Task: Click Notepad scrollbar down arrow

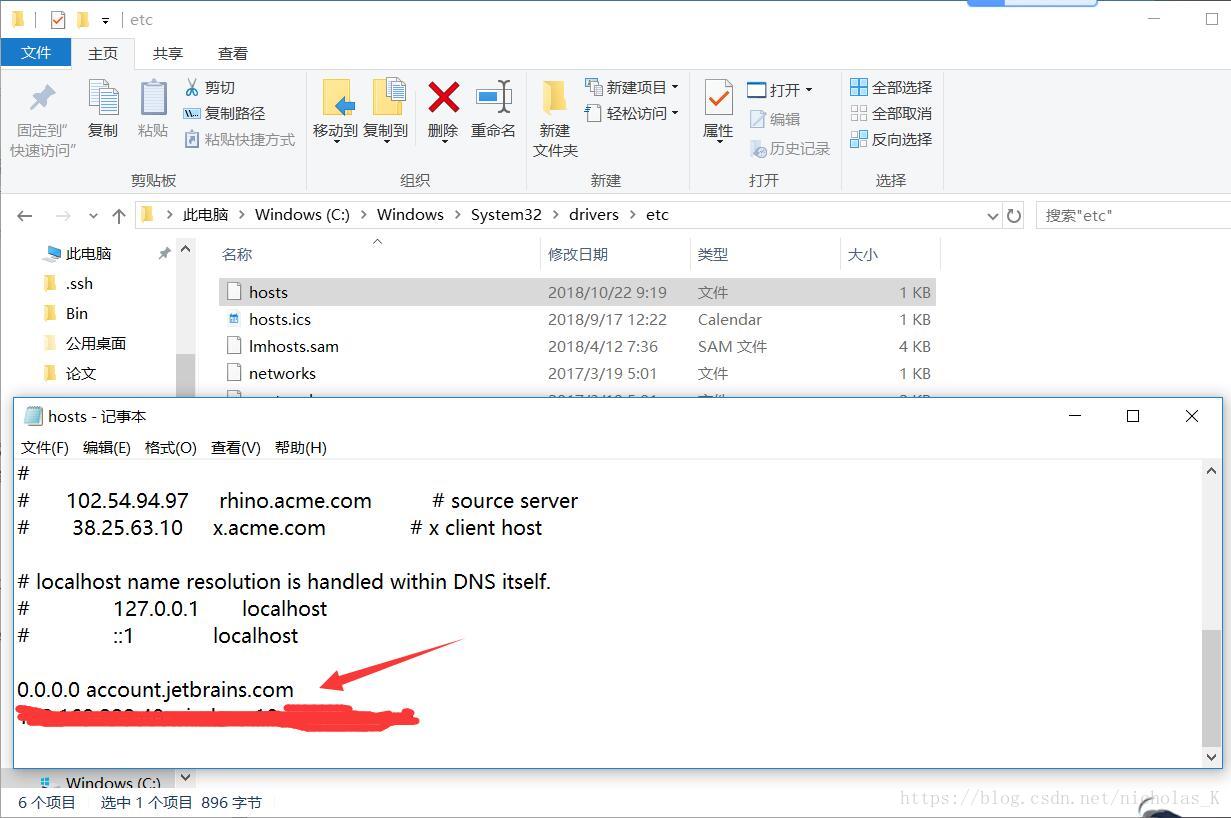Action: [x=1211, y=757]
